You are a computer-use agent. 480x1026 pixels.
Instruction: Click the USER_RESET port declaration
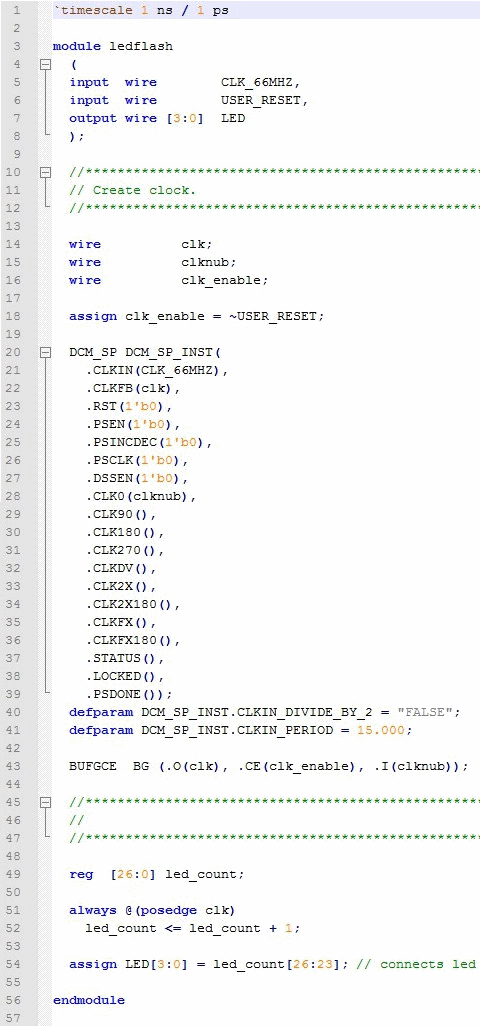click(264, 100)
